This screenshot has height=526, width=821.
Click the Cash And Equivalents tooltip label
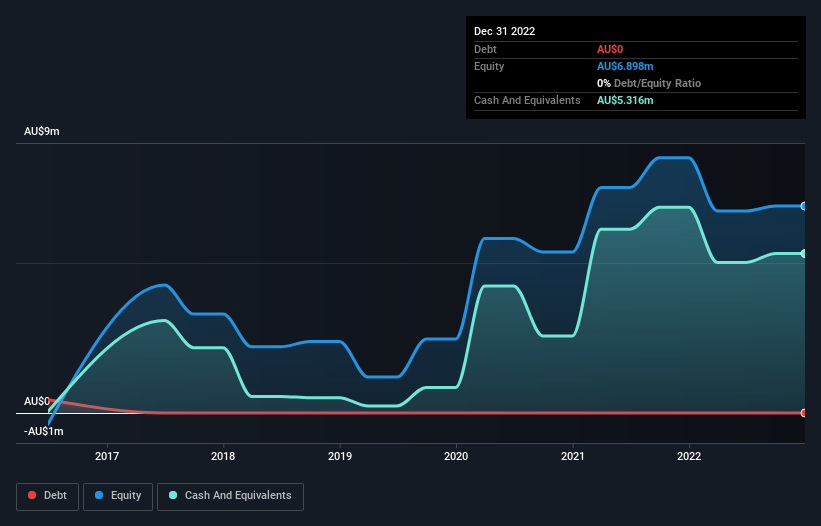[x=527, y=100]
